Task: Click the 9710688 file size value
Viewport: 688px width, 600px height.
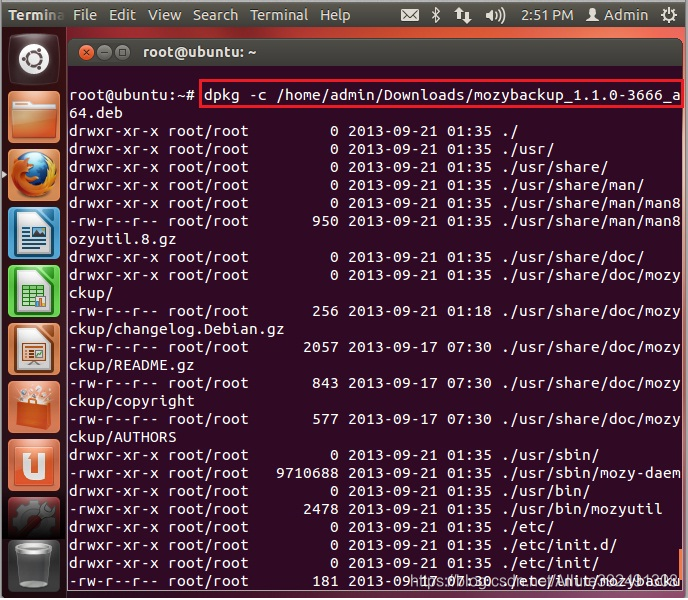Action: coord(307,474)
